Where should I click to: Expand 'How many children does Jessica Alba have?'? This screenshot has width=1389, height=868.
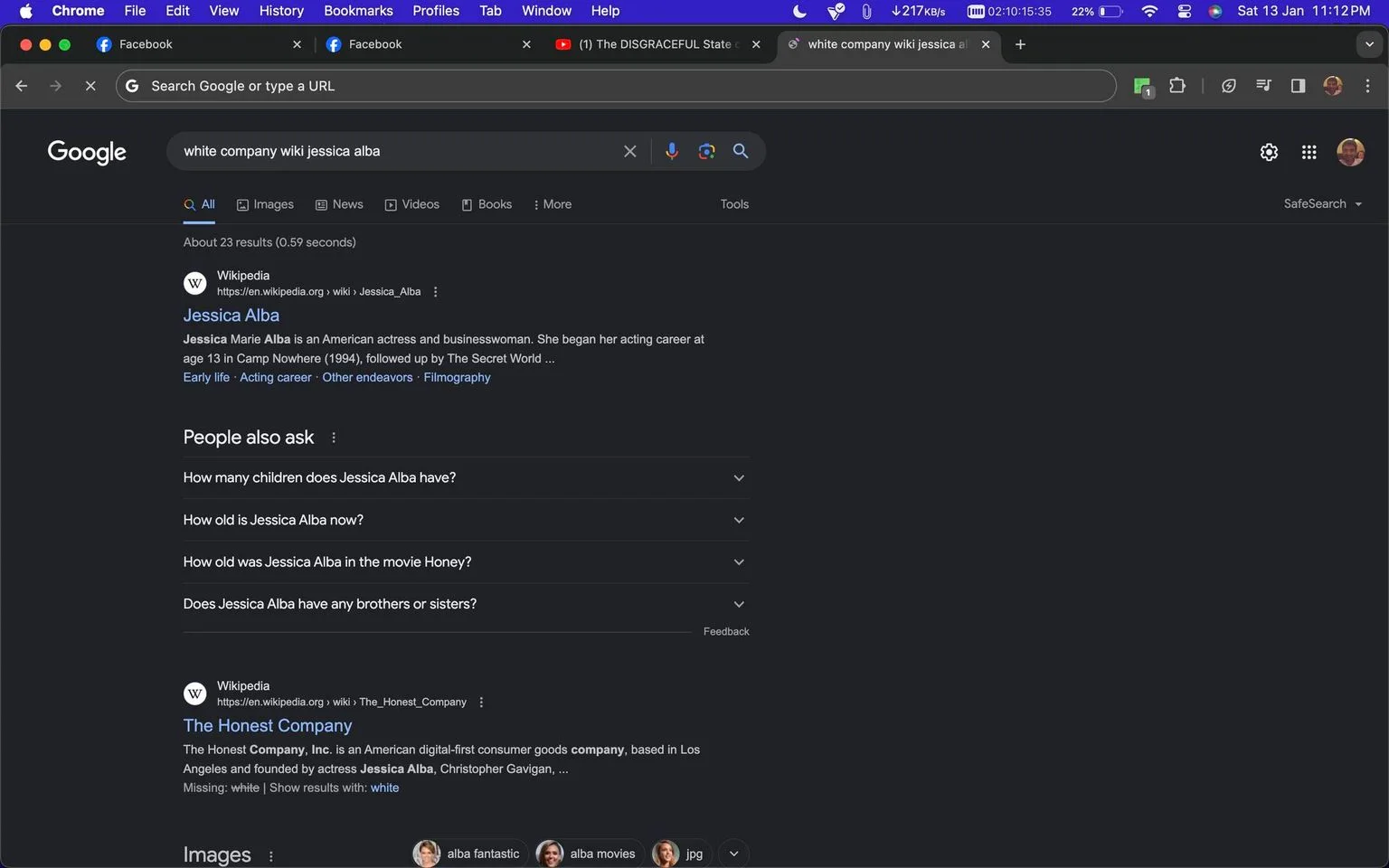466,477
